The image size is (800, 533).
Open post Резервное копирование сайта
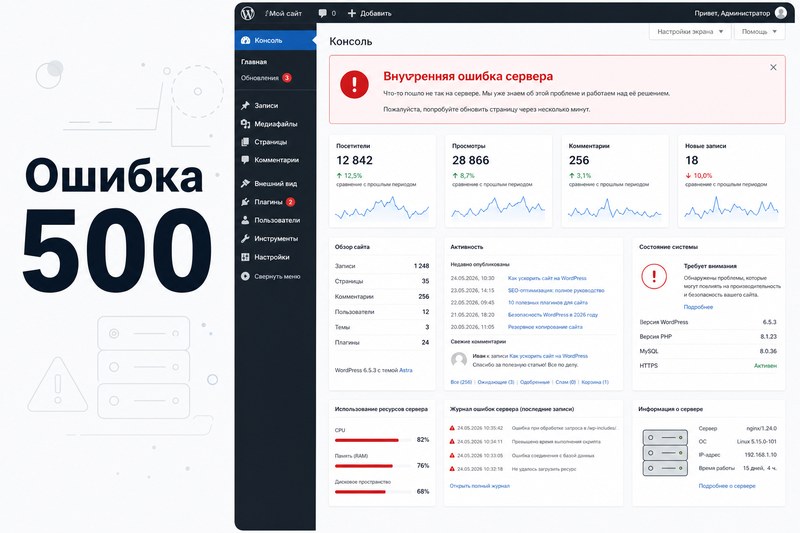pyautogui.click(x=545, y=327)
